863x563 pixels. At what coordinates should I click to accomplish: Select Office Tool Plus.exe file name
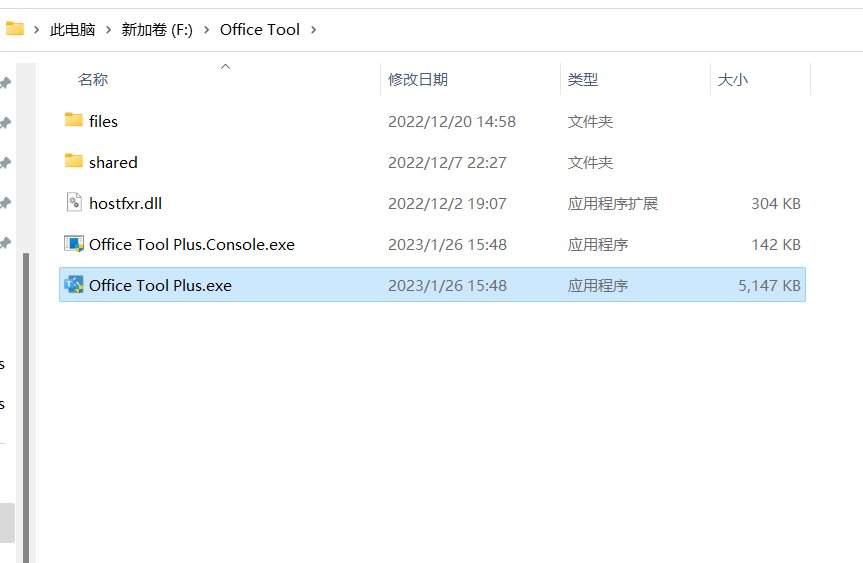click(161, 286)
